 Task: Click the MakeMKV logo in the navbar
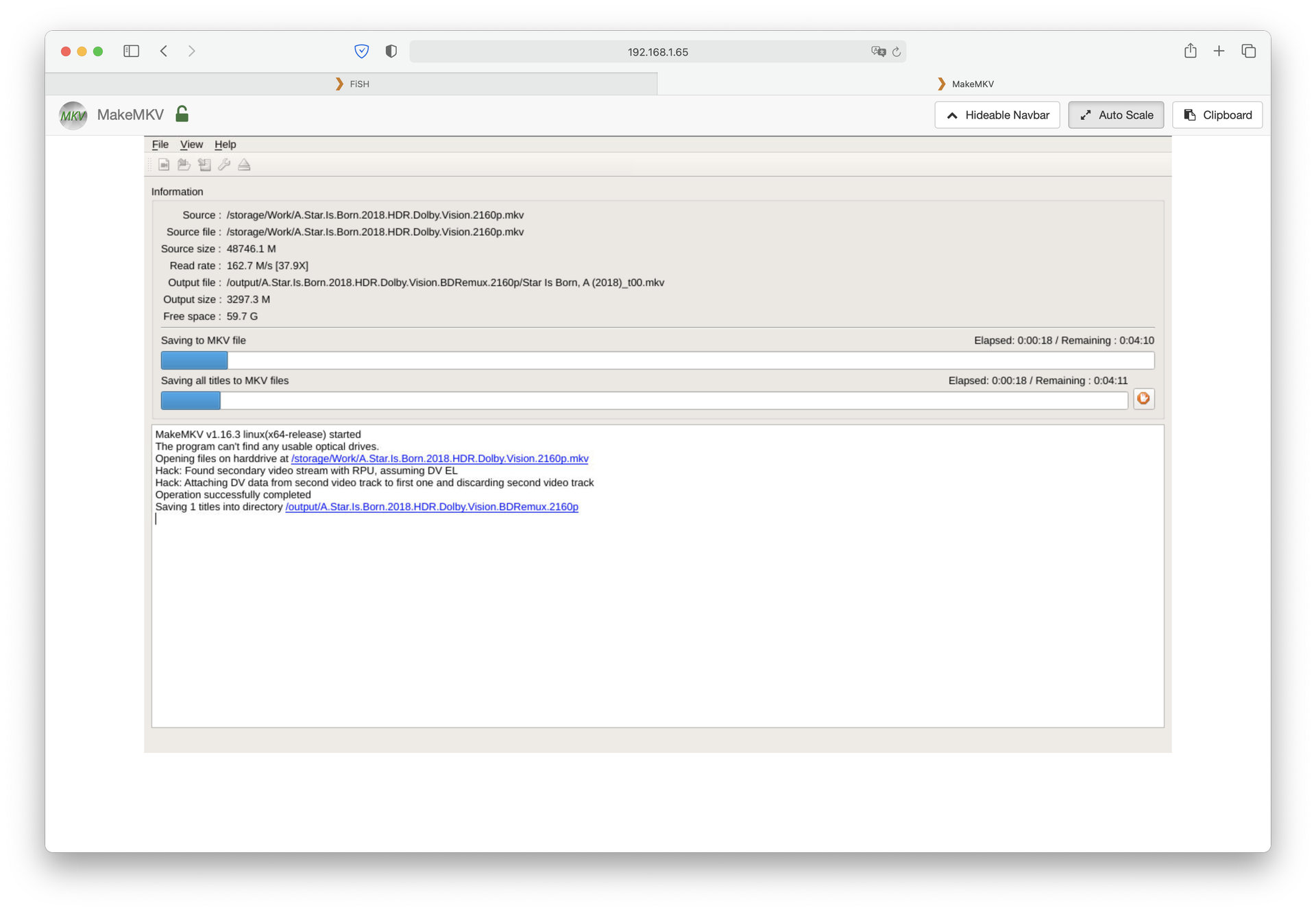tap(73, 115)
